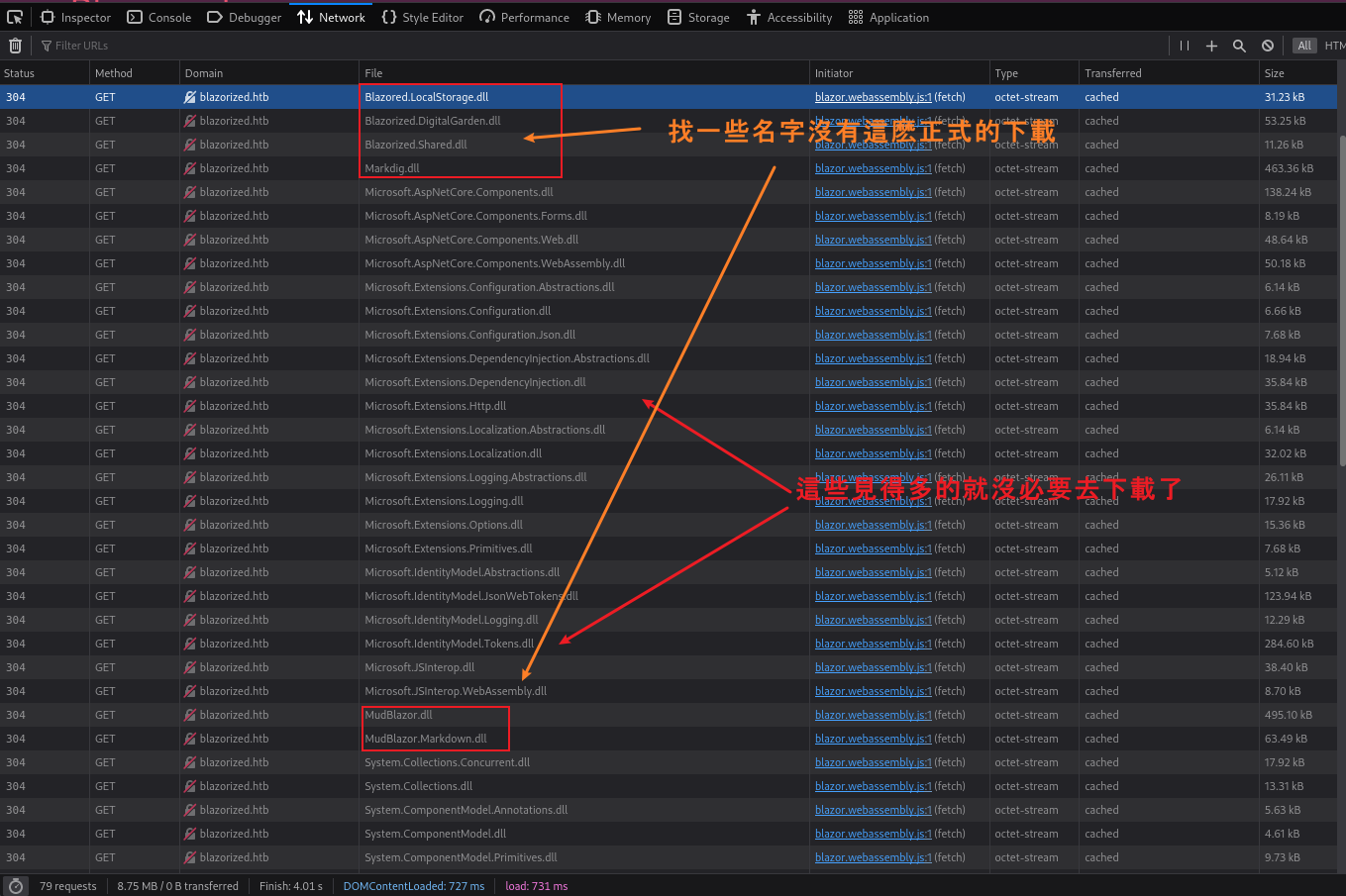Viewport: 1346px width, 896px height.
Task: Open the Memory tab
Action: [618, 17]
